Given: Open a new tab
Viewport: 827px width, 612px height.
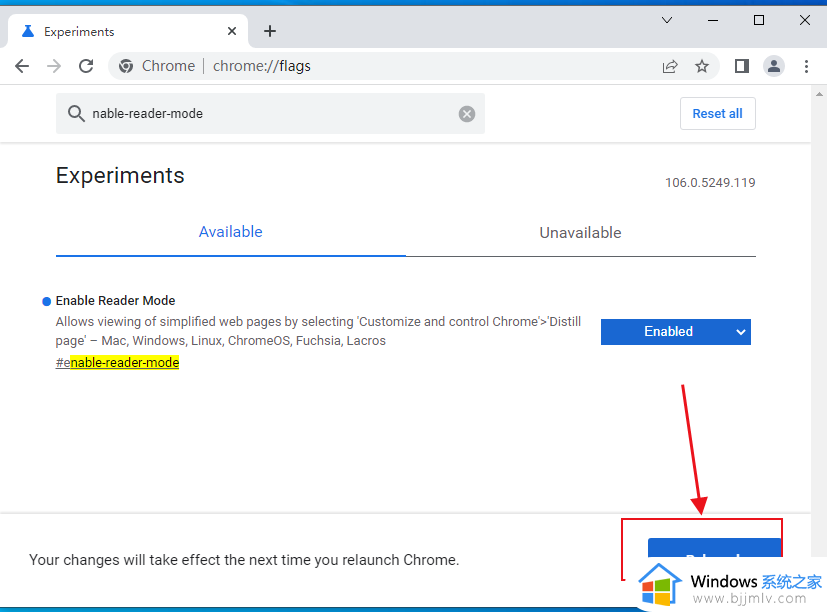Looking at the screenshot, I should pyautogui.click(x=270, y=31).
